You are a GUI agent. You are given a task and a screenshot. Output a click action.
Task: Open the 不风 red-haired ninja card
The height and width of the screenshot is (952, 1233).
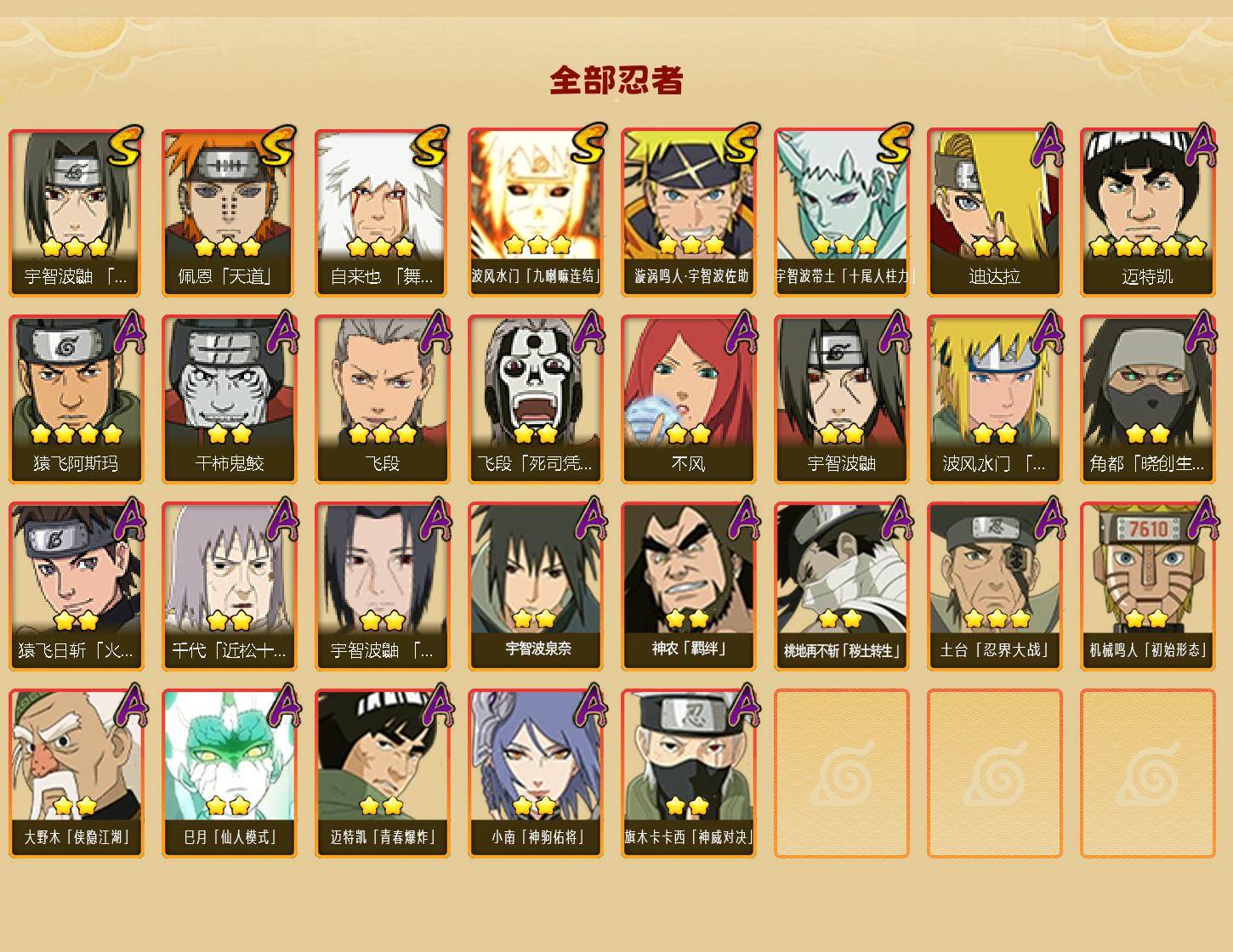pos(688,399)
